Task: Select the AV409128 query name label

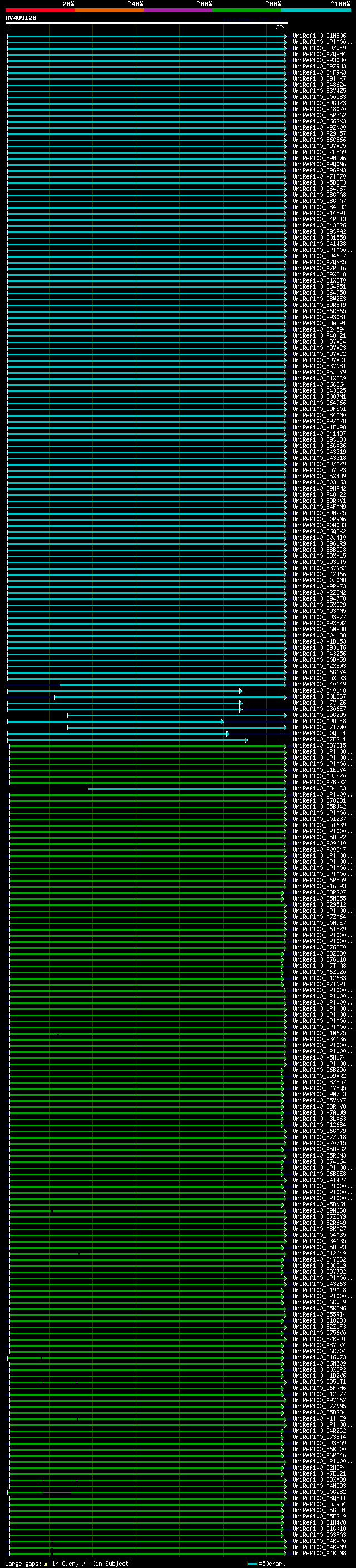Action: tap(21, 18)
